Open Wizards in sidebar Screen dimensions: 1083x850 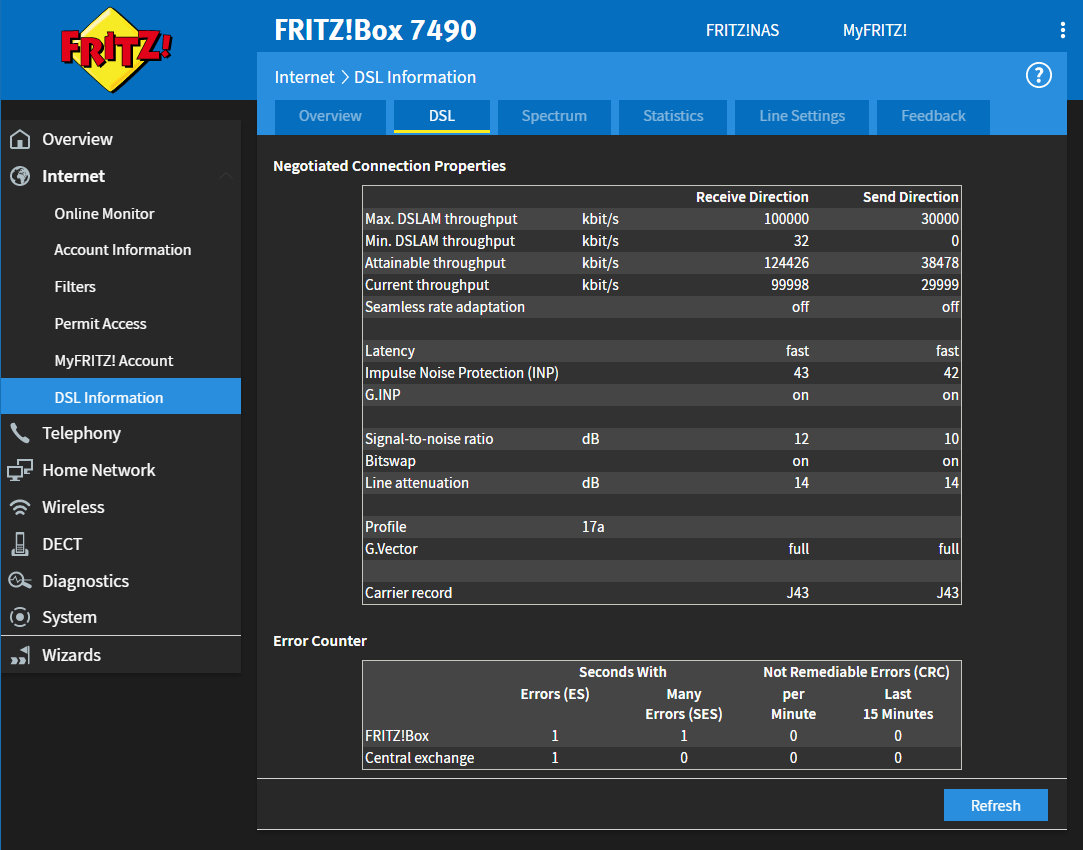pos(71,655)
